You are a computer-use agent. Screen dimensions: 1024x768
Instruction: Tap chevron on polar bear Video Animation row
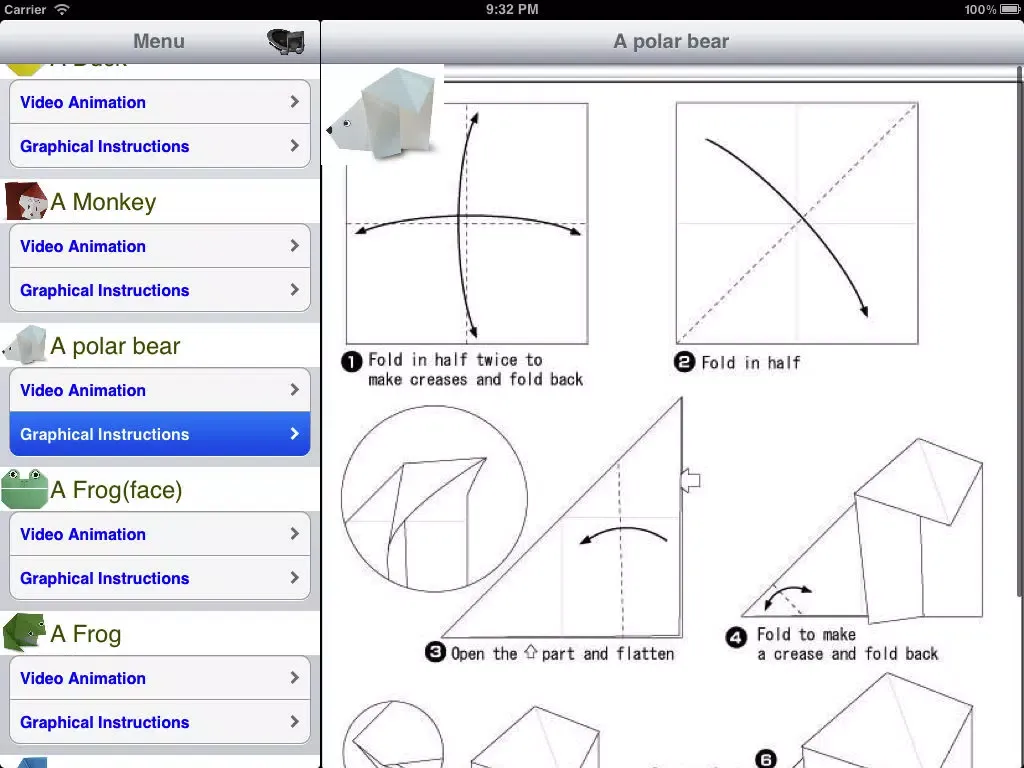coord(295,389)
